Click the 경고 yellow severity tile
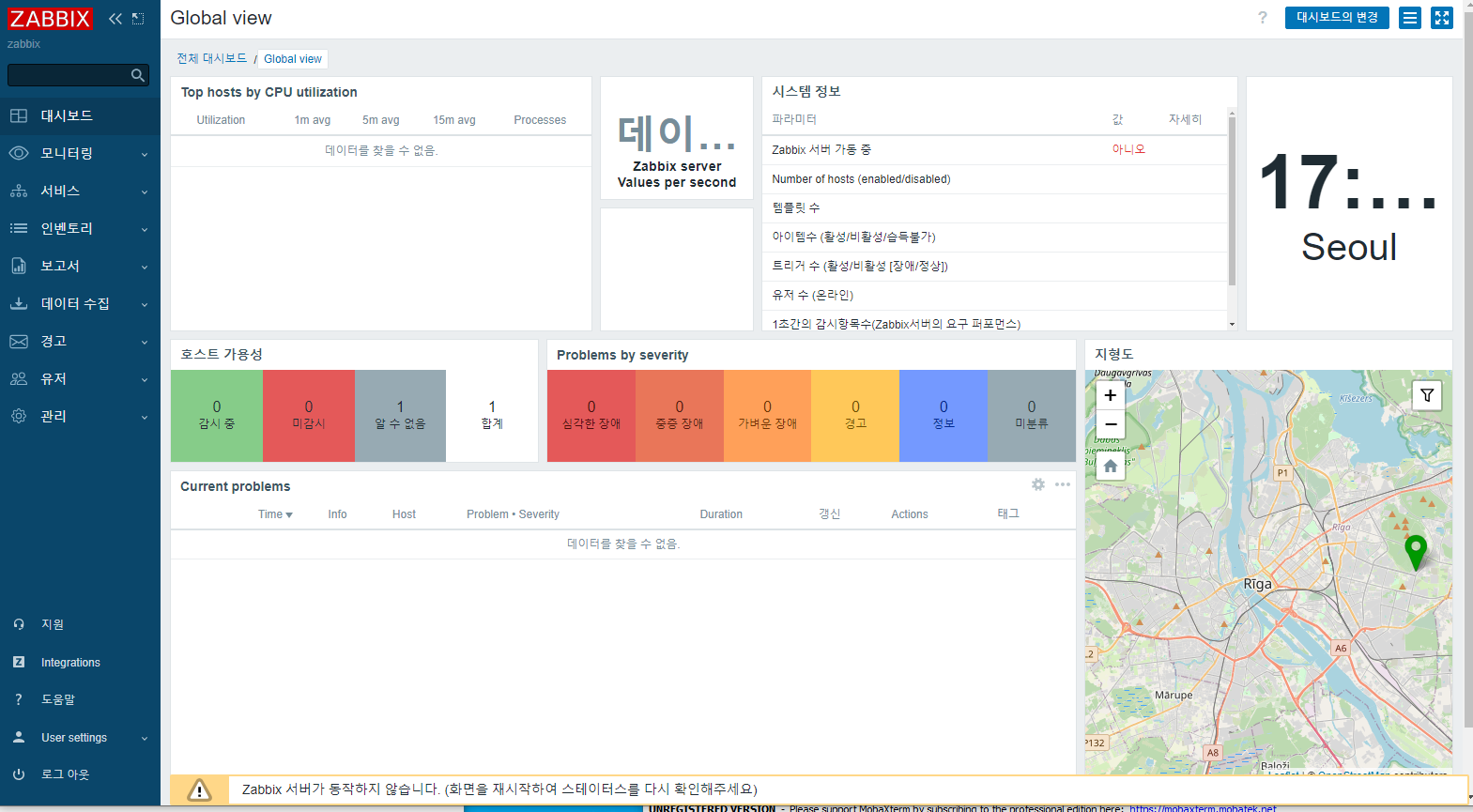 click(855, 415)
